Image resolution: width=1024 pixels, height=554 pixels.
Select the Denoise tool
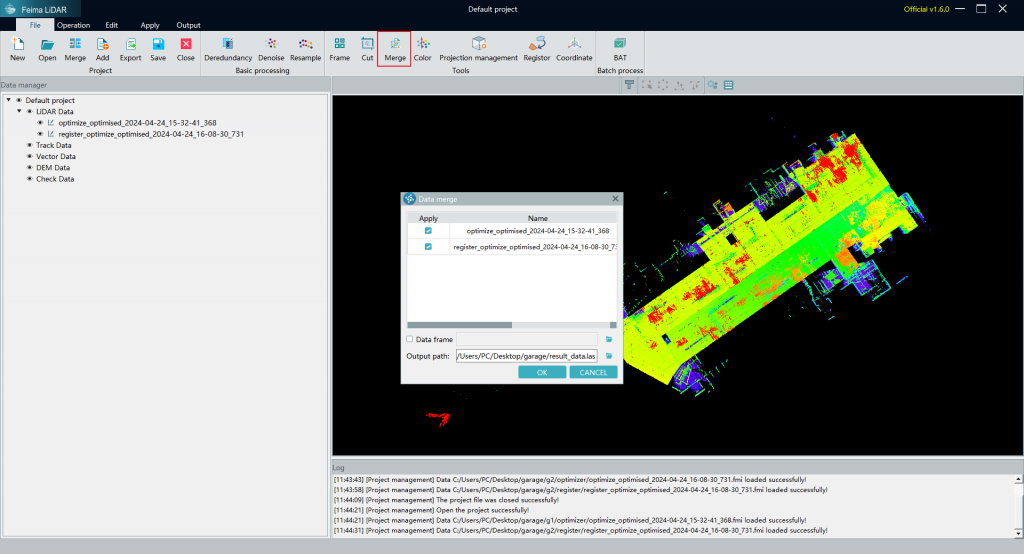(271, 44)
